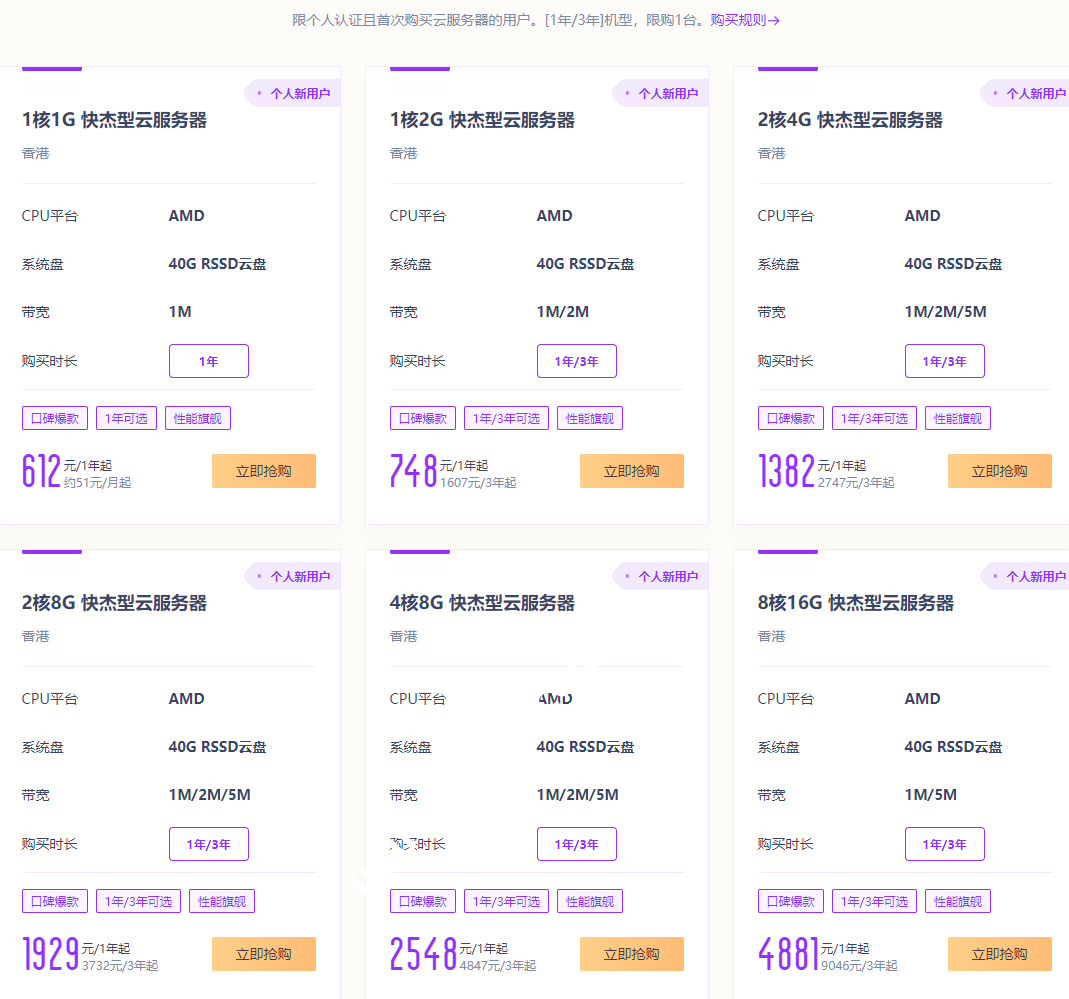Select 1年 duration on 1核1G card
The image size is (1069, 999).
point(209,361)
